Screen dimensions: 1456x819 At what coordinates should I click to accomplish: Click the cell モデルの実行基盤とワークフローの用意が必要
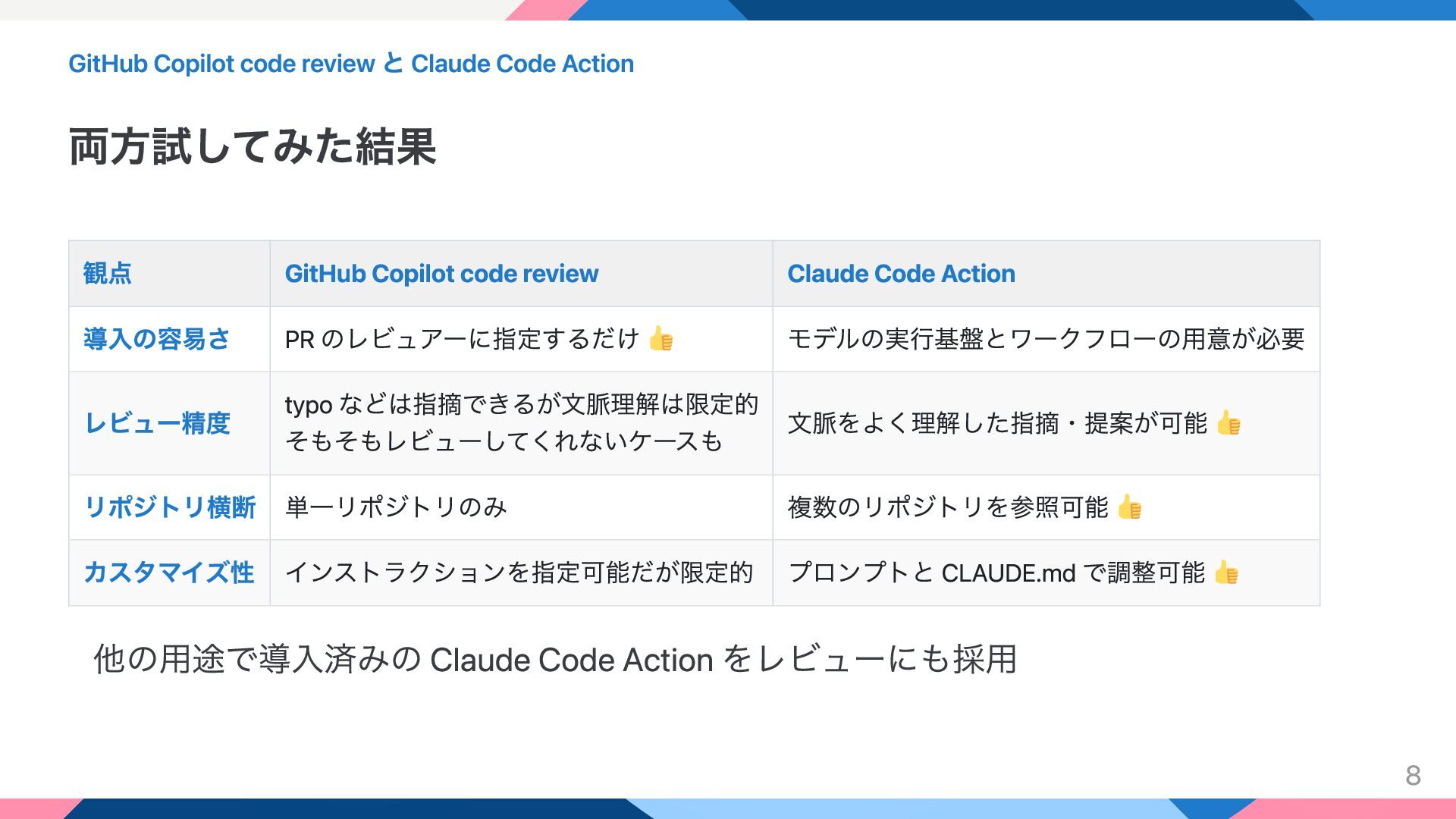tap(1046, 338)
